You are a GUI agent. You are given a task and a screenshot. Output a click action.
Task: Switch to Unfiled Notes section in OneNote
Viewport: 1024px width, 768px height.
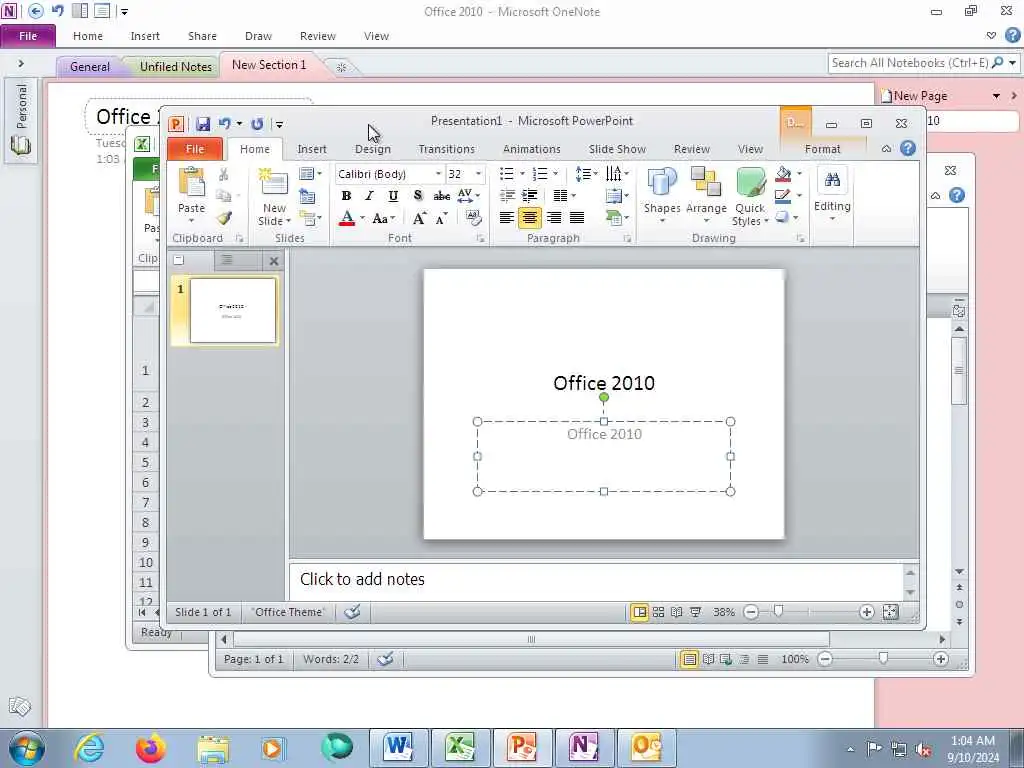tap(175, 67)
